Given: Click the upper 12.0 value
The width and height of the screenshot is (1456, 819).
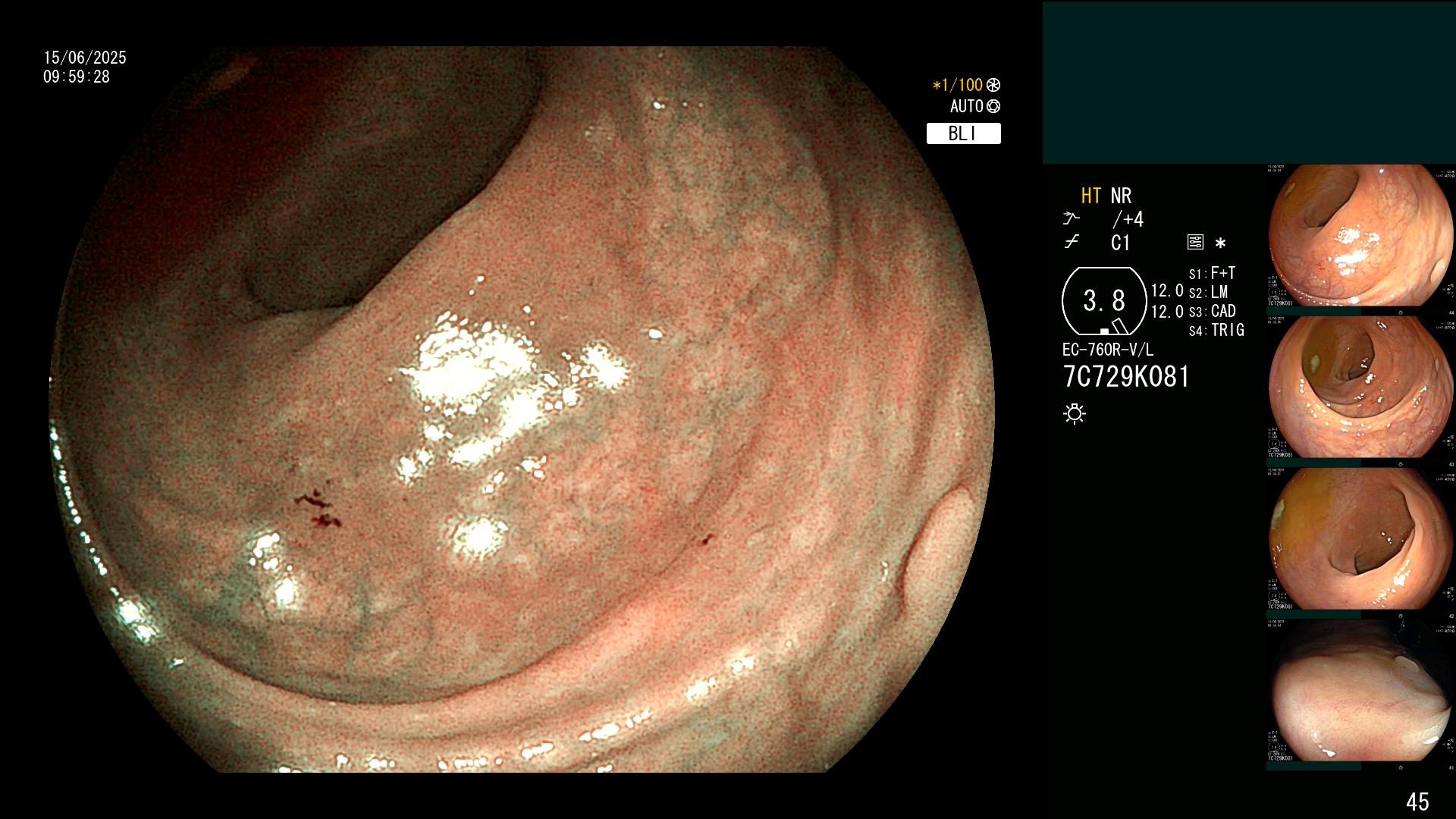Looking at the screenshot, I should coord(1167,290).
